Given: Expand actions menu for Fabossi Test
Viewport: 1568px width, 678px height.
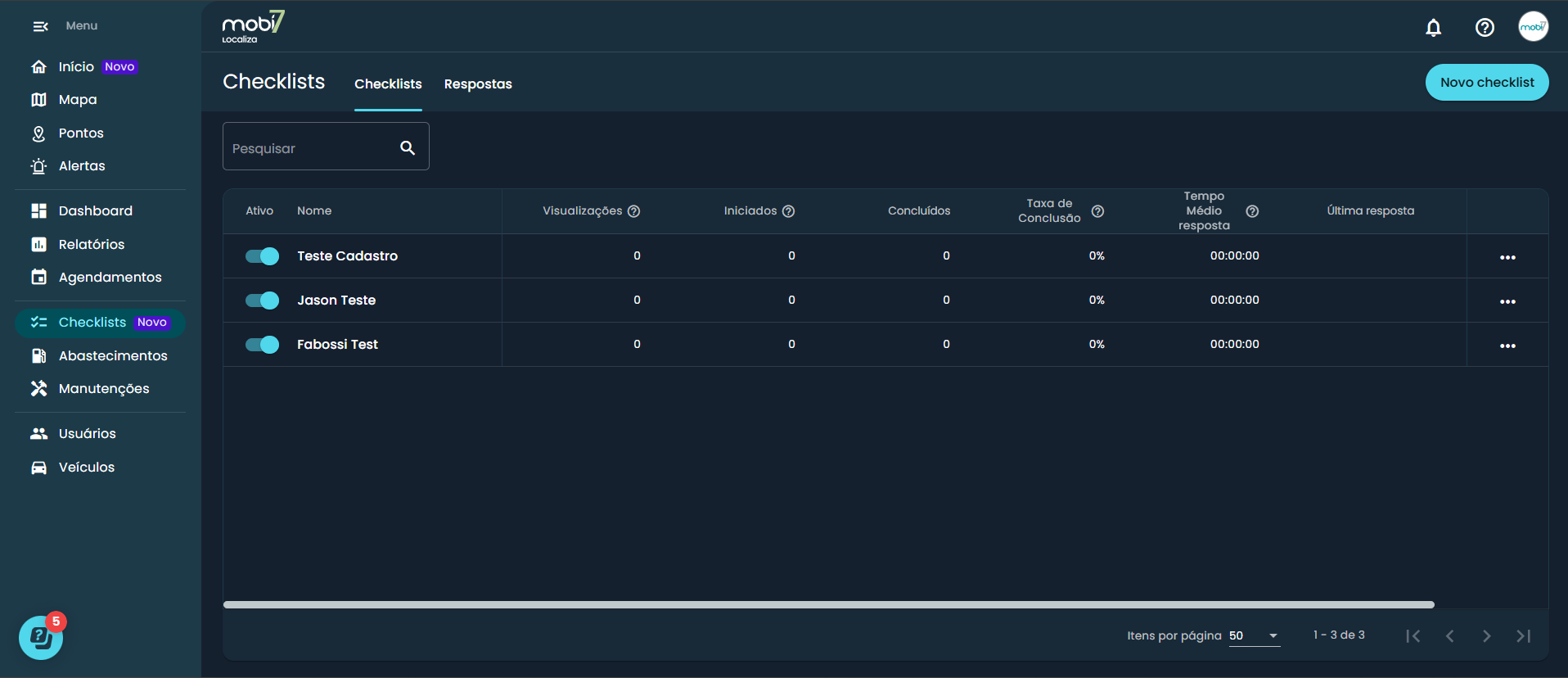Looking at the screenshot, I should click(x=1507, y=346).
